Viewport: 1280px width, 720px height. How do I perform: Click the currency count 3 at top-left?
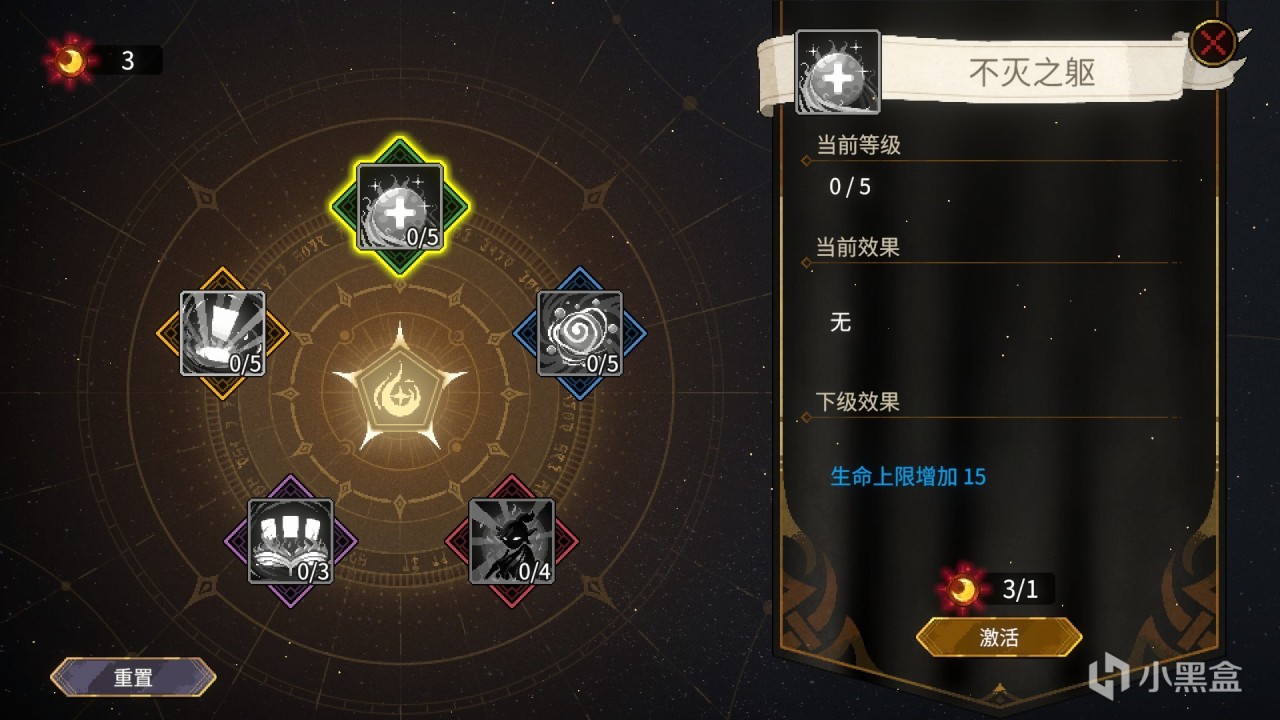[127, 61]
